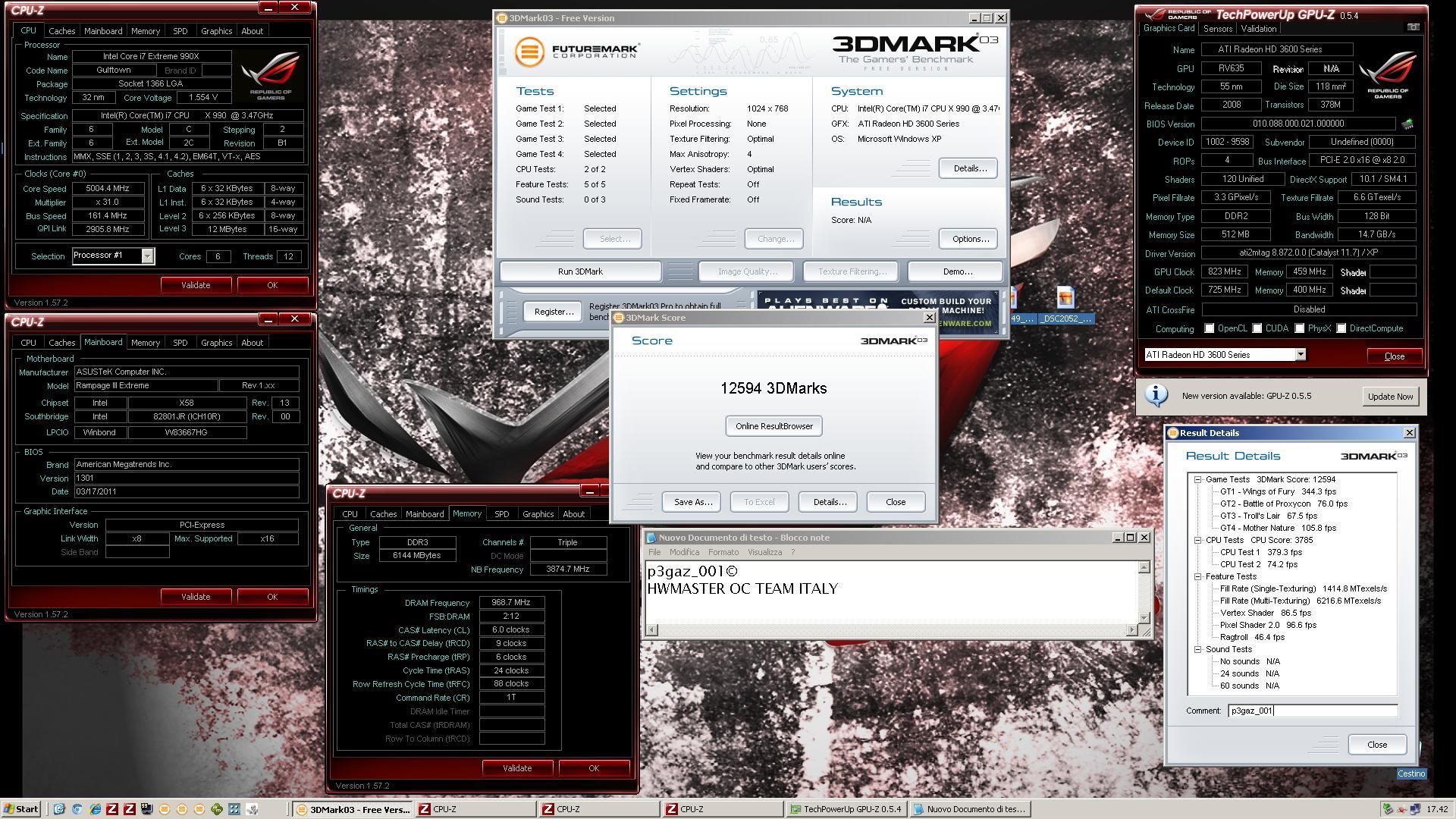Click the 3DMark03 window title bar icon
Image resolution: width=1456 pixels, height=819 pixels.
pyautogui.click(x=501, y=18)
